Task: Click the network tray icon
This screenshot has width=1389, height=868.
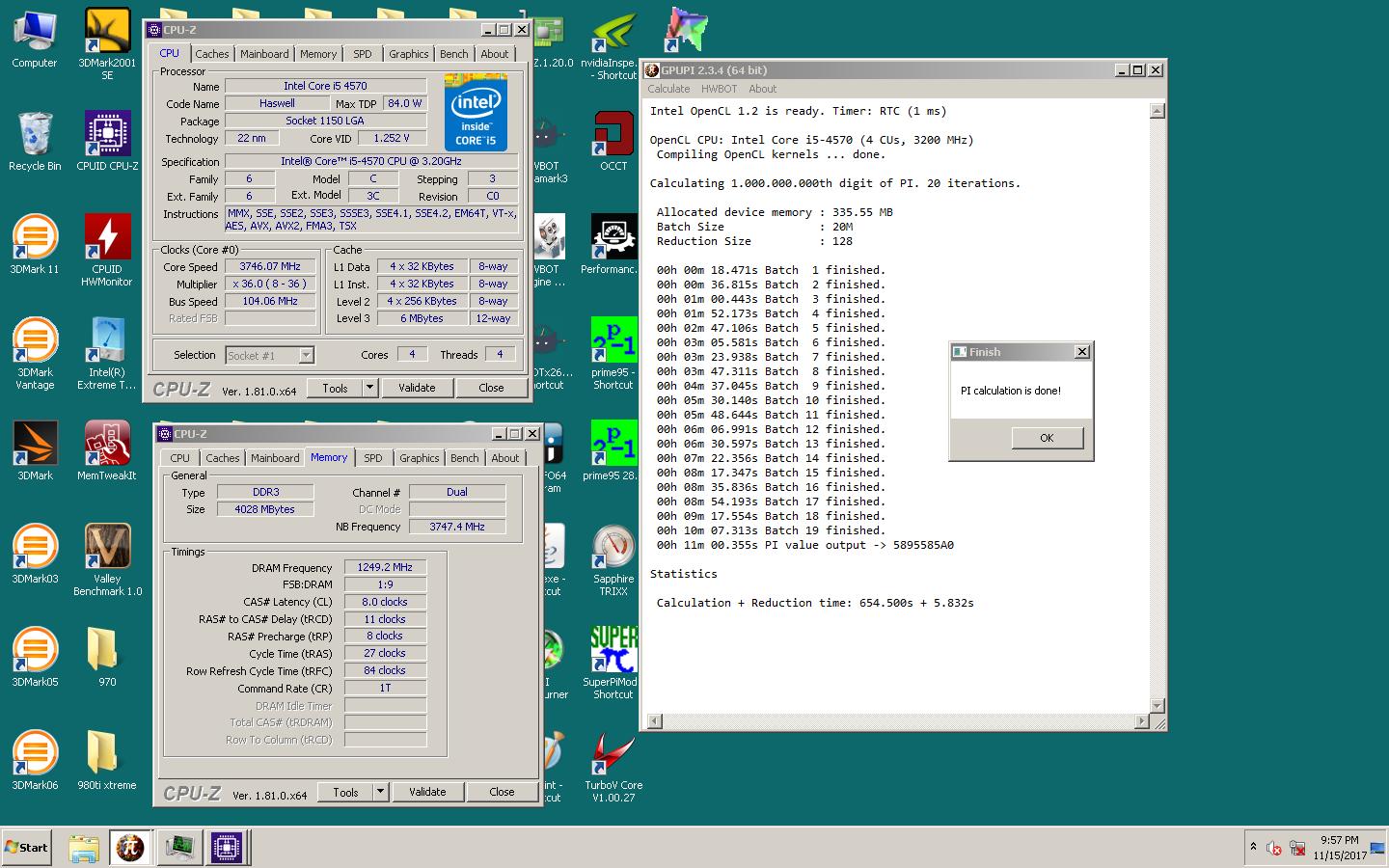Action: tap(1298, 849)
